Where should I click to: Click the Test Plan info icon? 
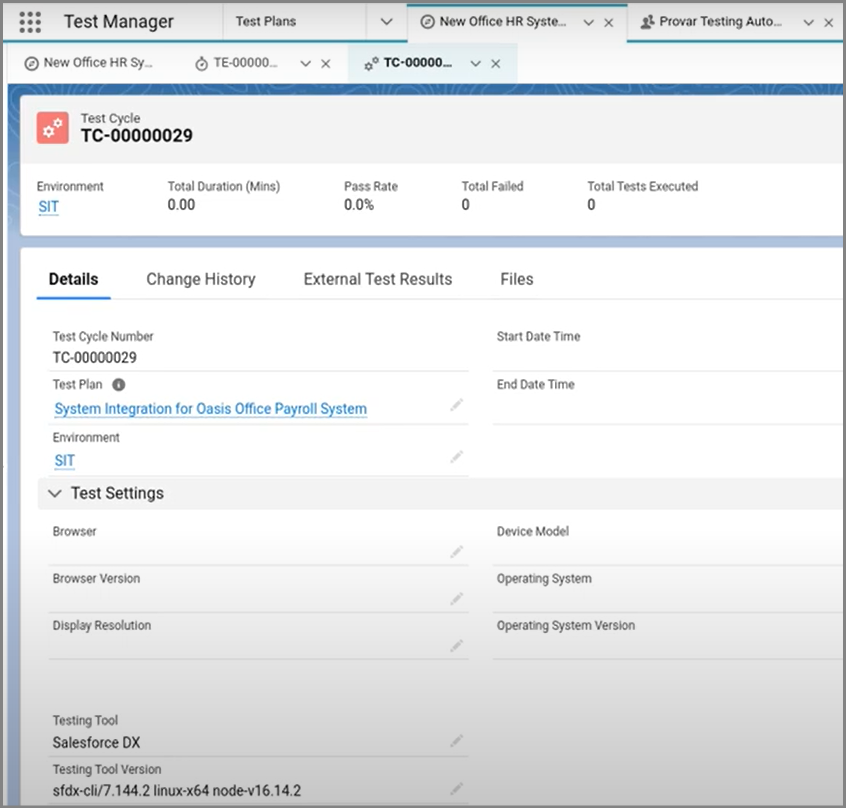pos(119,385)
